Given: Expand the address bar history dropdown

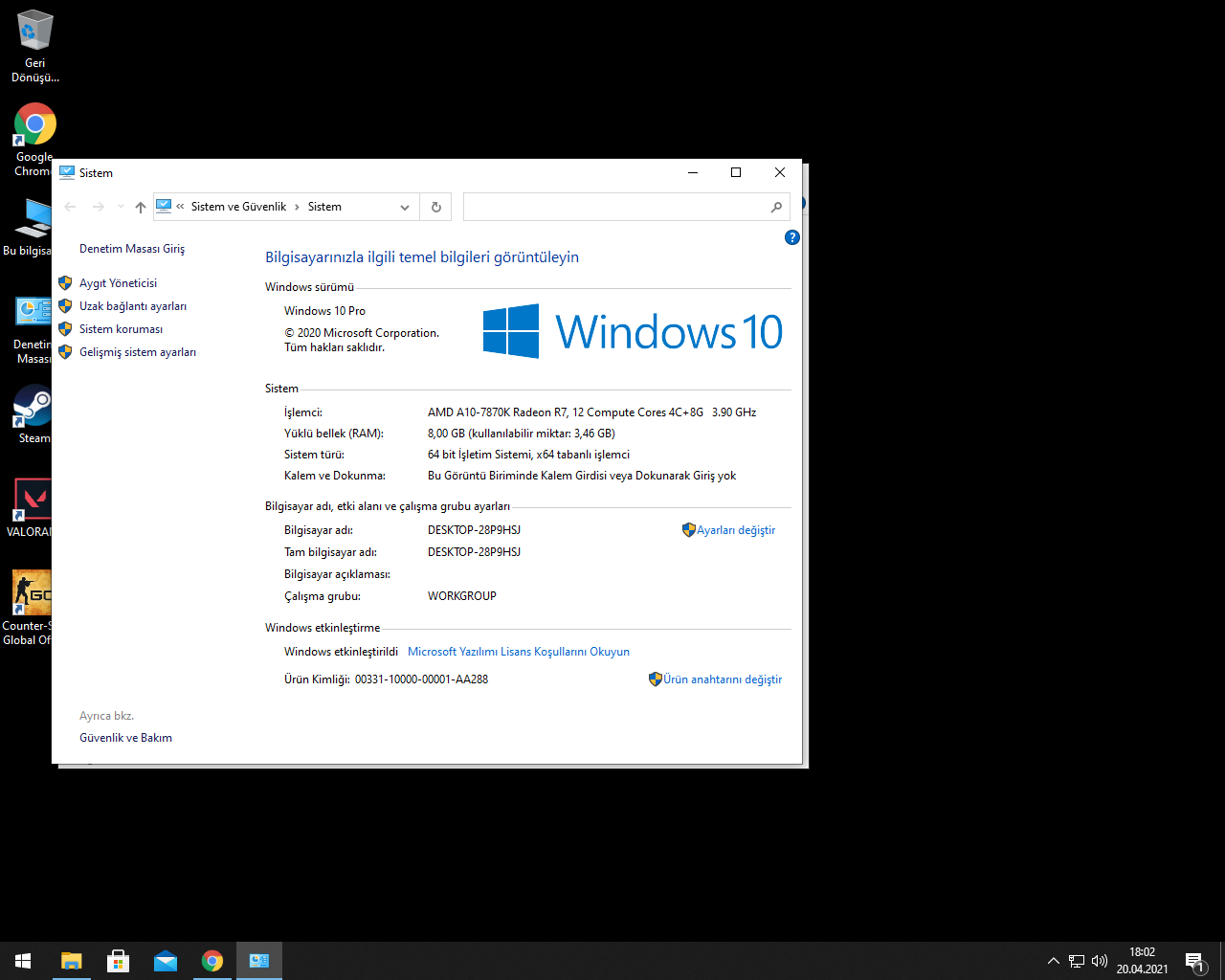Looking at the screenshot, I should [405, 207].
